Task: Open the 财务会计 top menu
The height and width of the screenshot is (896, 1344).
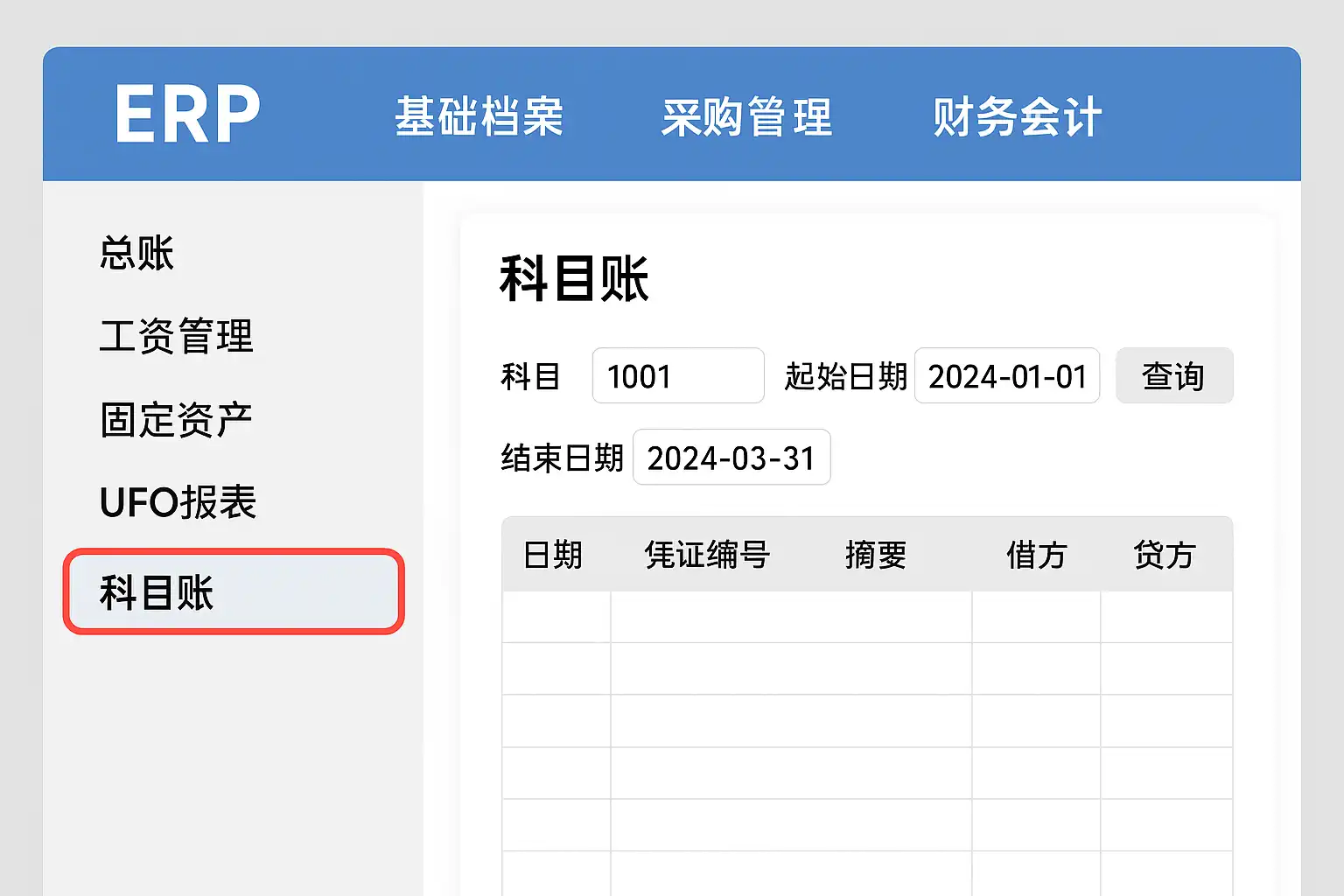Action: pyautogui.click(x=1017, y=117)
